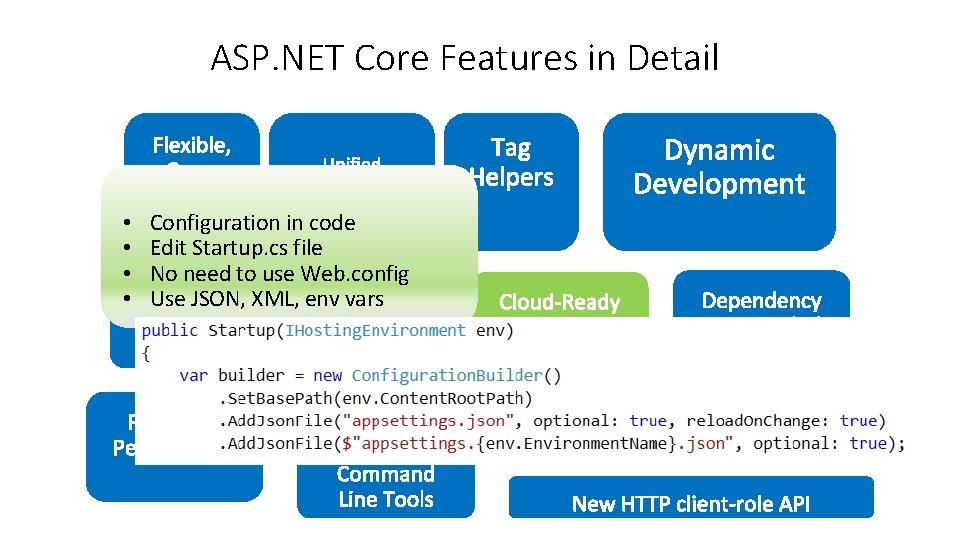Click the bullet 'Use JSON, XML, env vars'
The image size is (960, 540).
tap(267, 299)
